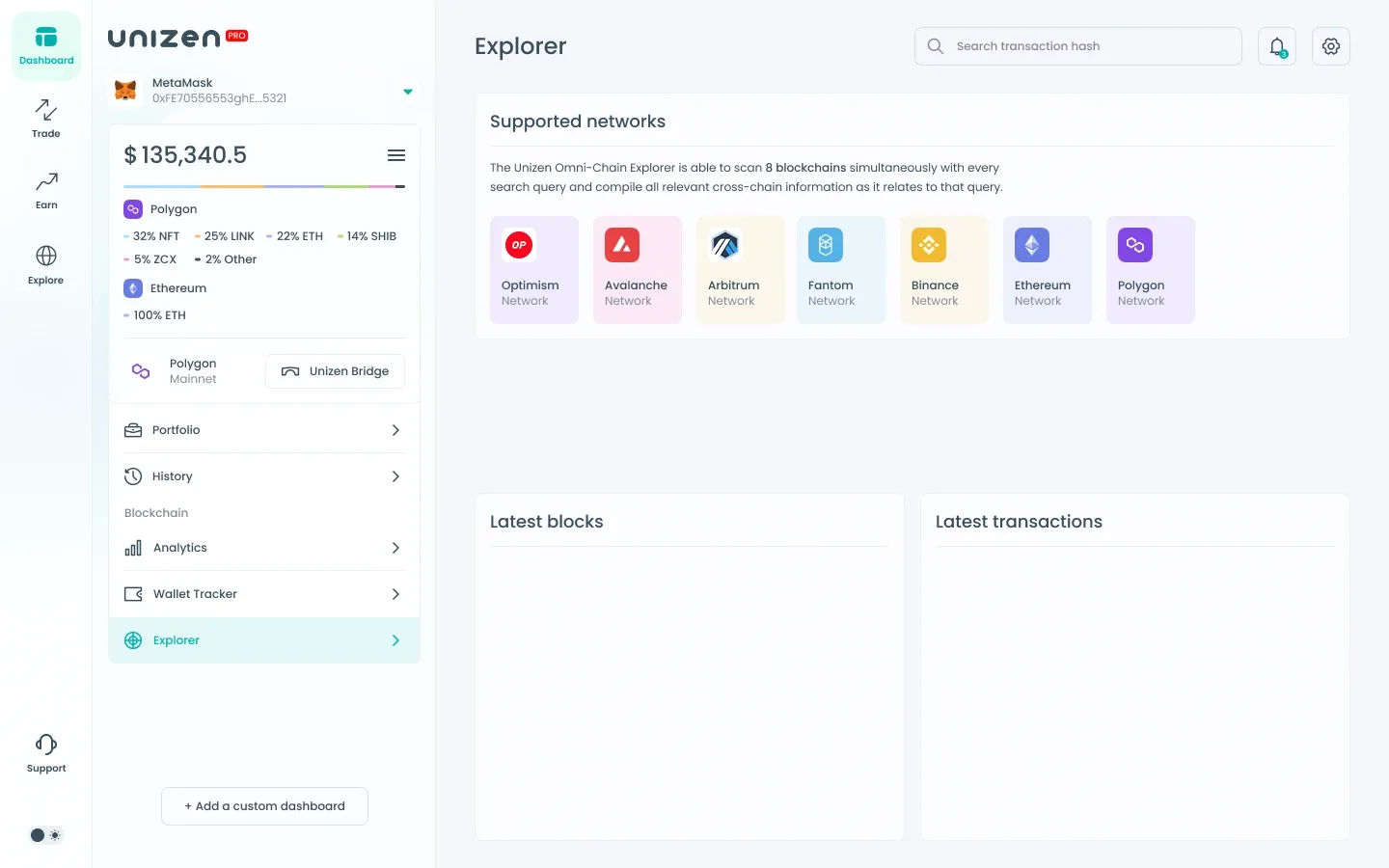
Task: Click the '25% LINK' allocation label
Action: pos(225,236)
